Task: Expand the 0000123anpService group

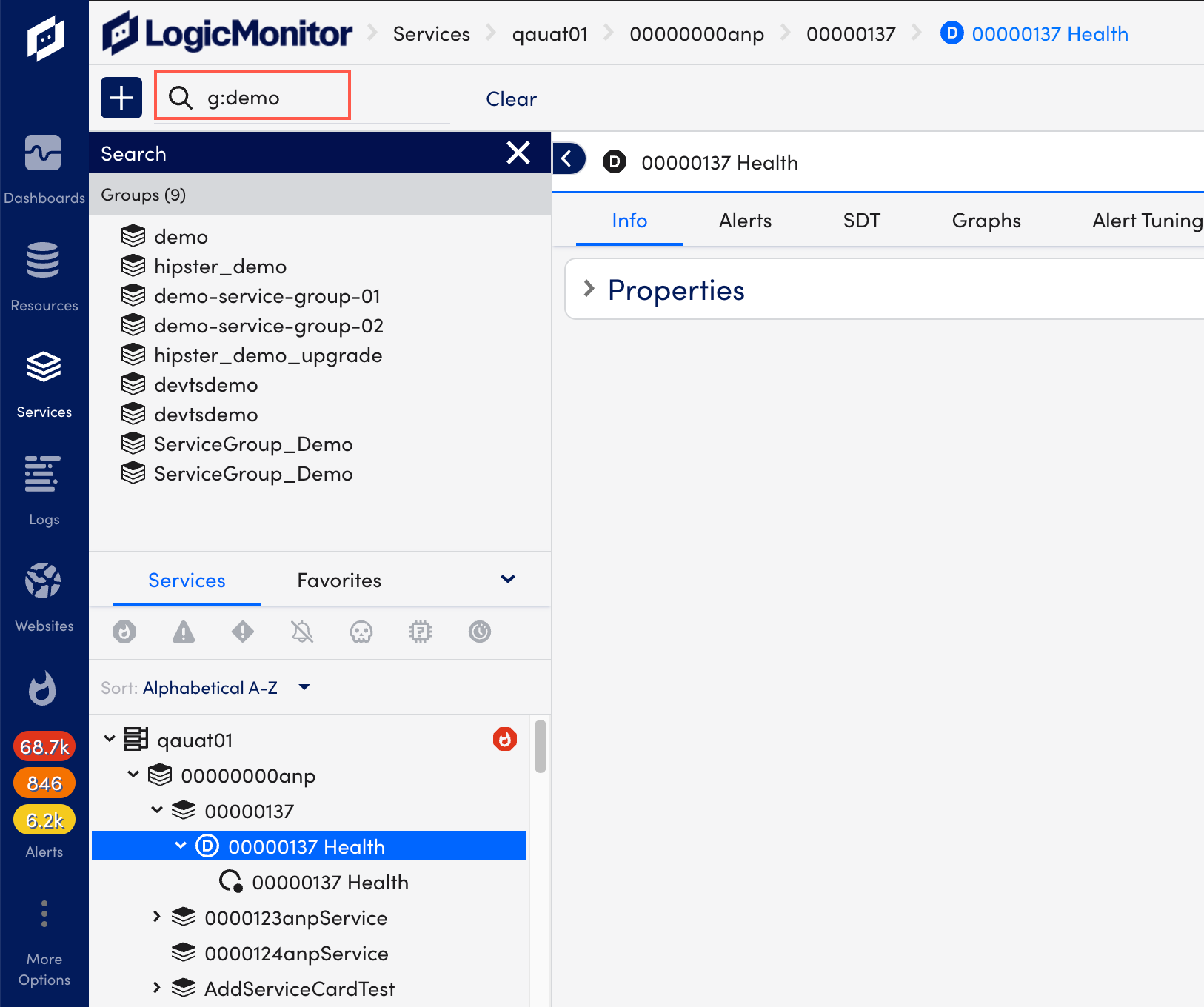Action: pyautogui.click(x=156, y=917)
